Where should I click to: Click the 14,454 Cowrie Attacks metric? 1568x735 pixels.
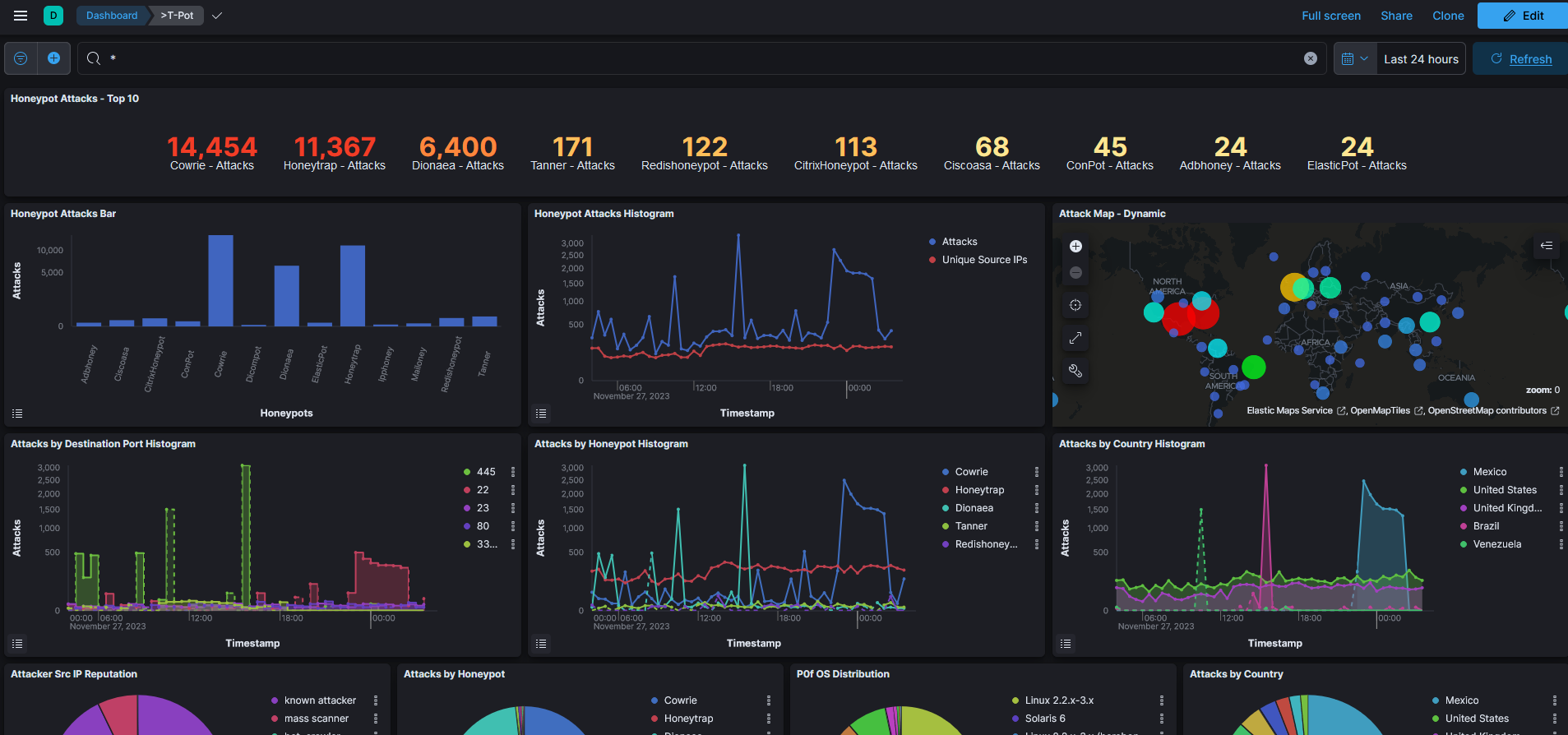point(212,153)
